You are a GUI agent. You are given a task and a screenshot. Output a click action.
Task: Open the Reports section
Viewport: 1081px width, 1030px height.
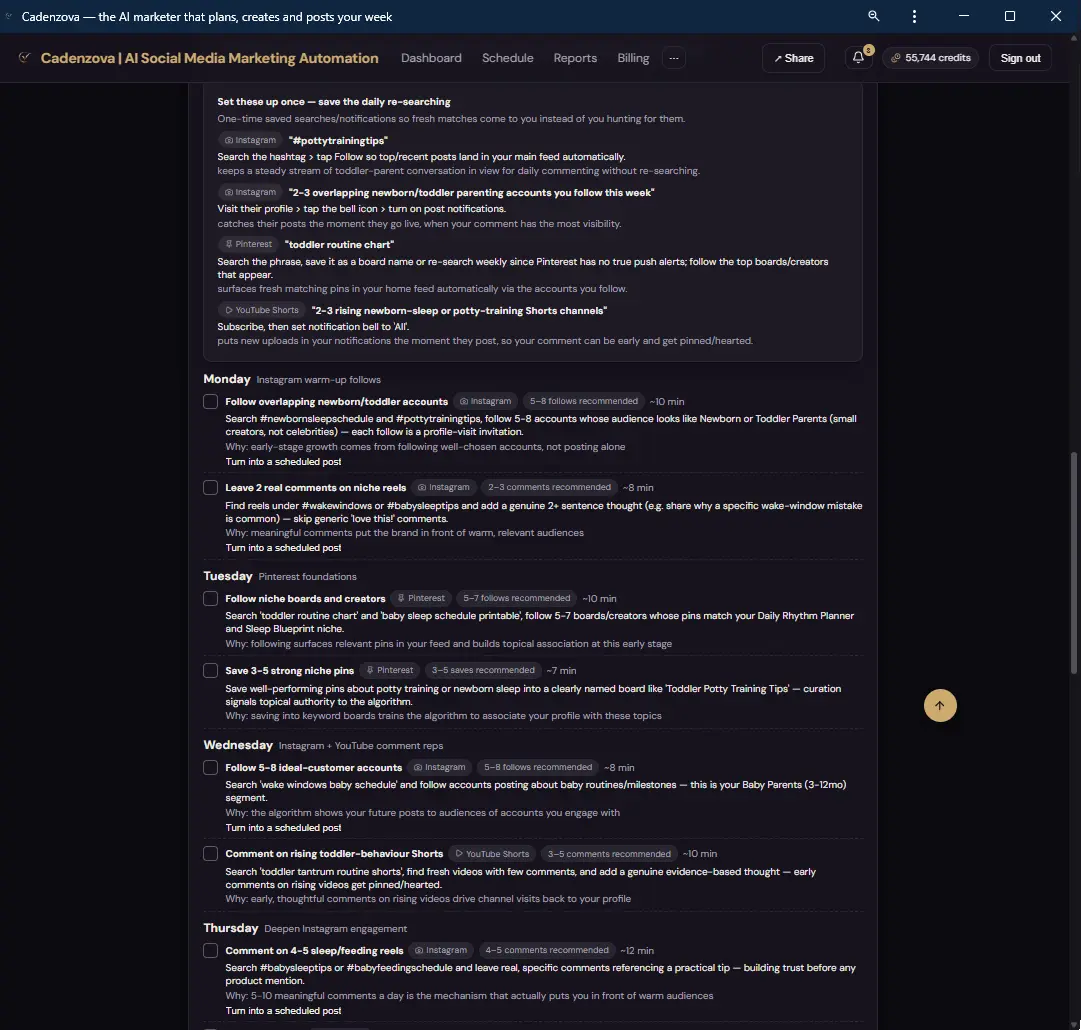[575, 58]
